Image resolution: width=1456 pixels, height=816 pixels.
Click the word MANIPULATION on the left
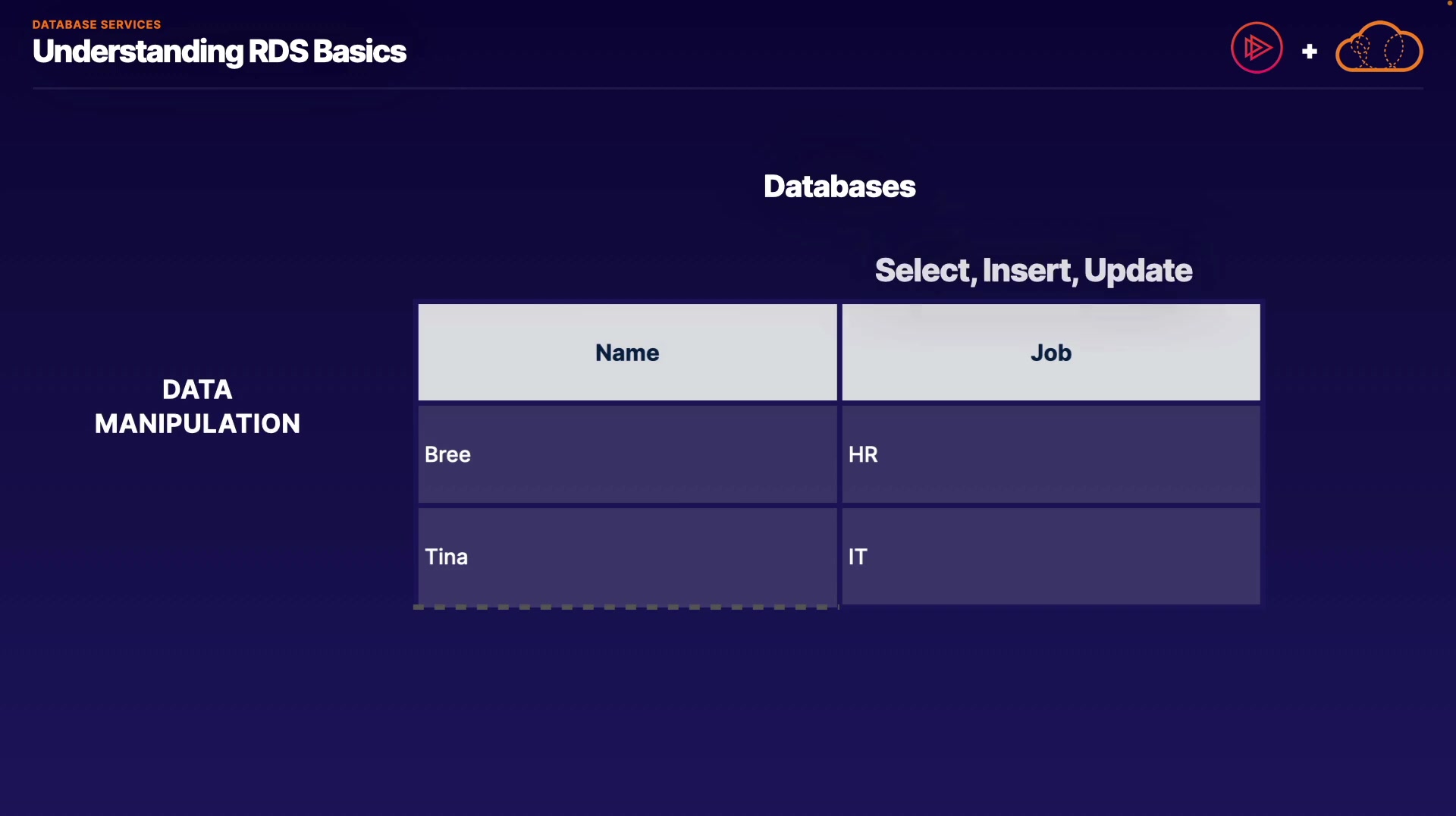(x=197, y=424)
